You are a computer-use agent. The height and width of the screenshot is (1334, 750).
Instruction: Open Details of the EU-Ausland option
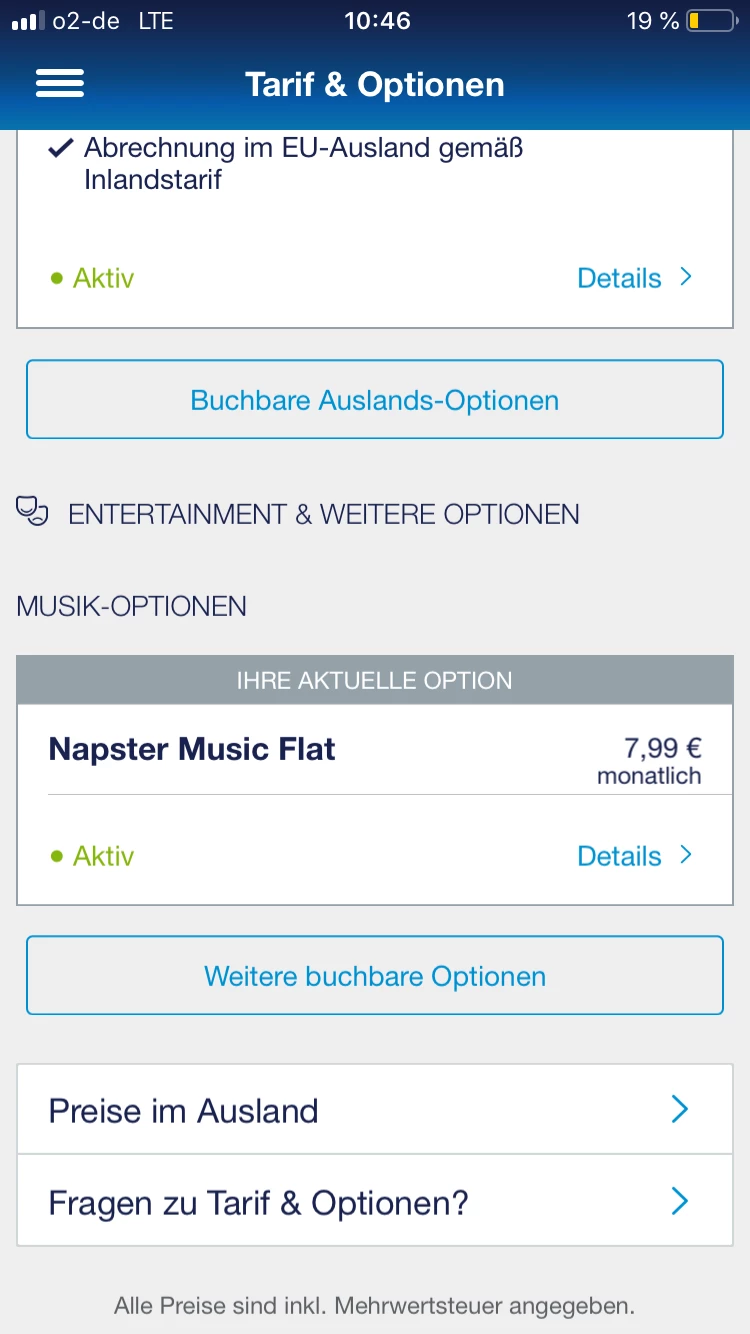[x=620, y=278]
